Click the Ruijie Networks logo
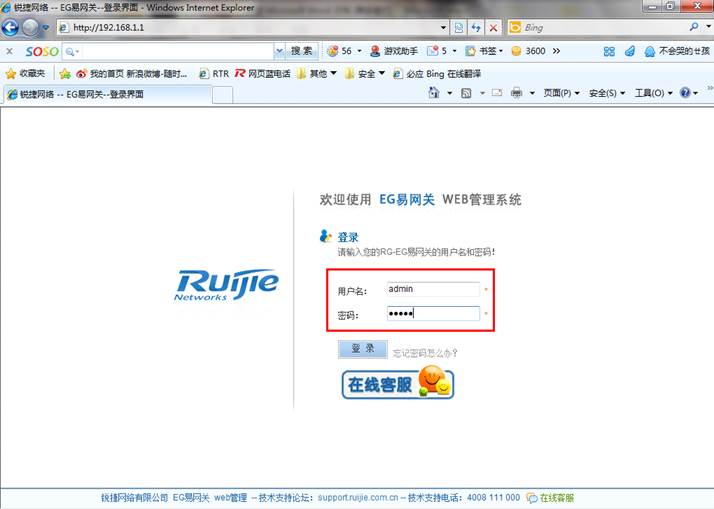This screenshot has width=714, height=509. 226,285
